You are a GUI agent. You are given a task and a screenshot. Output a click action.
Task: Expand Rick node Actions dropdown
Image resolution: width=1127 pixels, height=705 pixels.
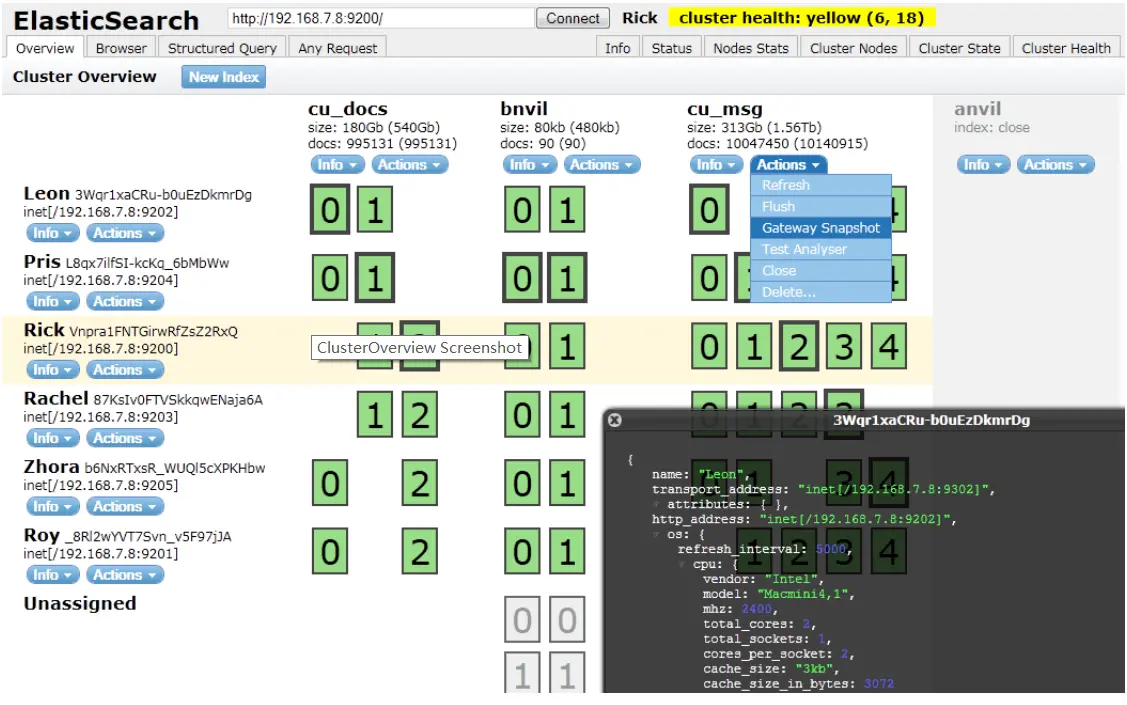click(125, 369)
